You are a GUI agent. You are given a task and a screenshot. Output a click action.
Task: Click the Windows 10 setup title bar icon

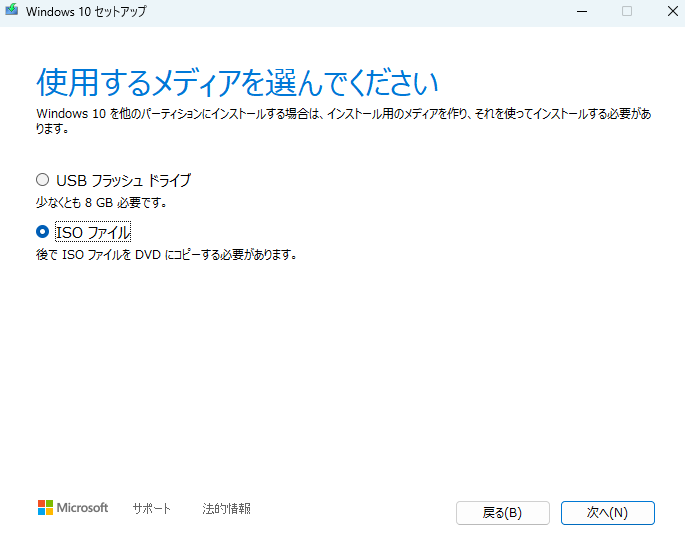12,10
